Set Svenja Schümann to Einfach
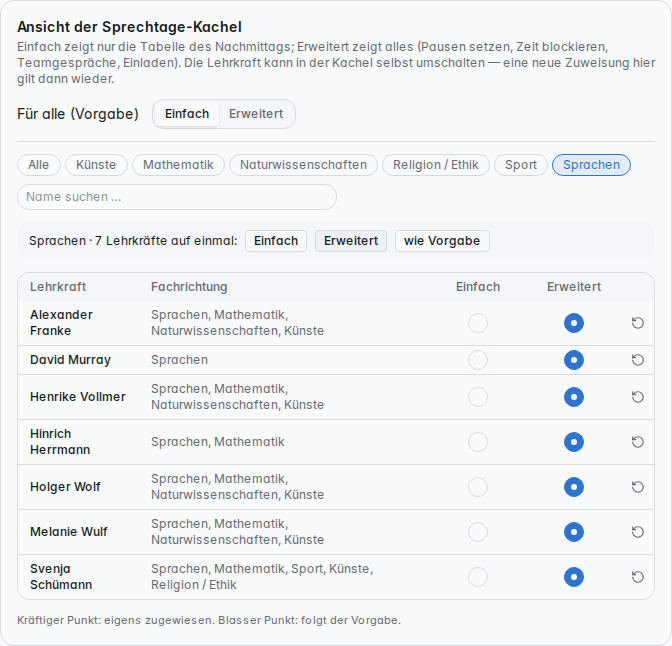The height and width of the screenshot is (646, 672). pyautogui.click(x=478, y=577)
